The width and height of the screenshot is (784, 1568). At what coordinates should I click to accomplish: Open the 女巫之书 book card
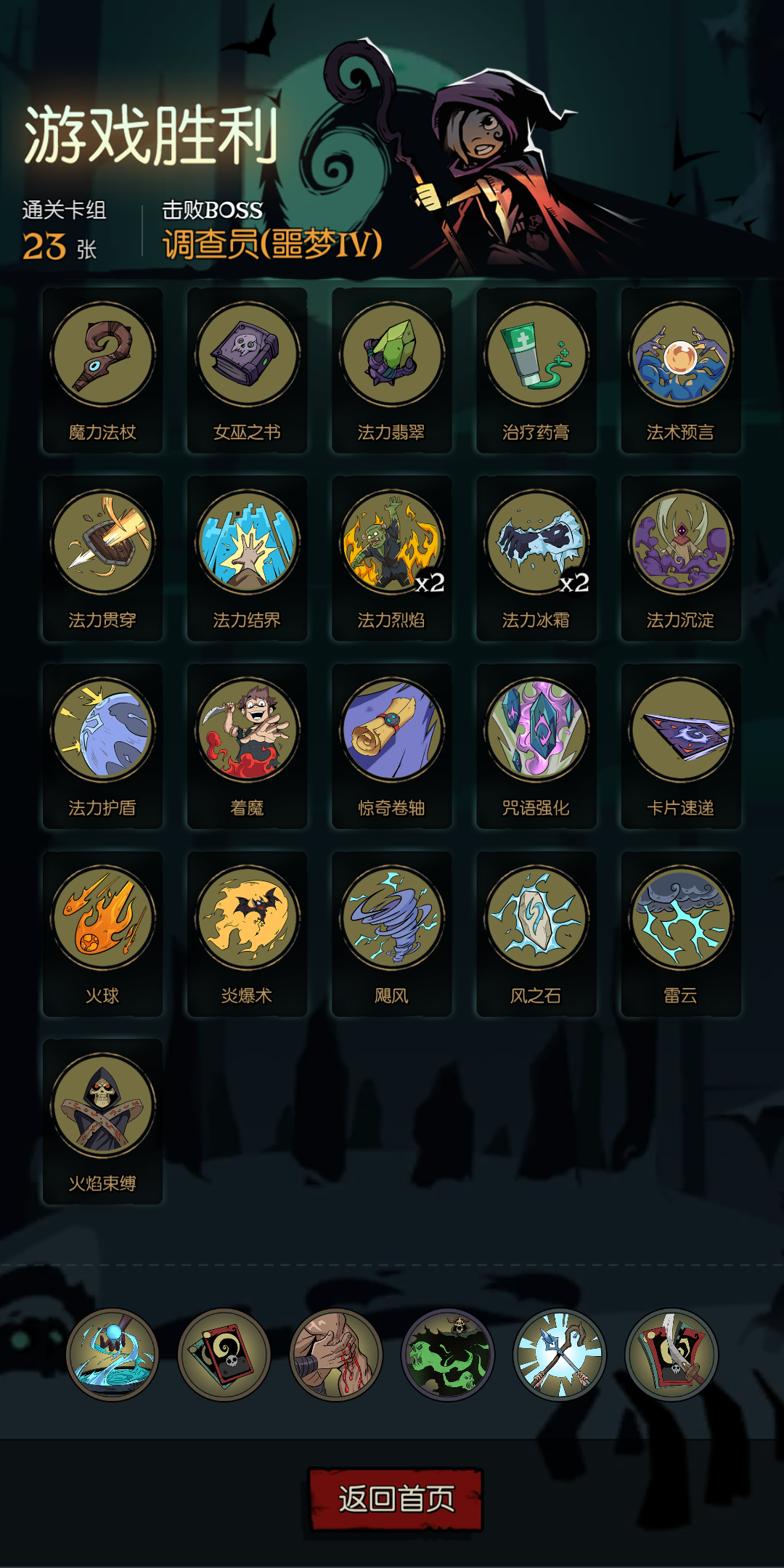247,370
